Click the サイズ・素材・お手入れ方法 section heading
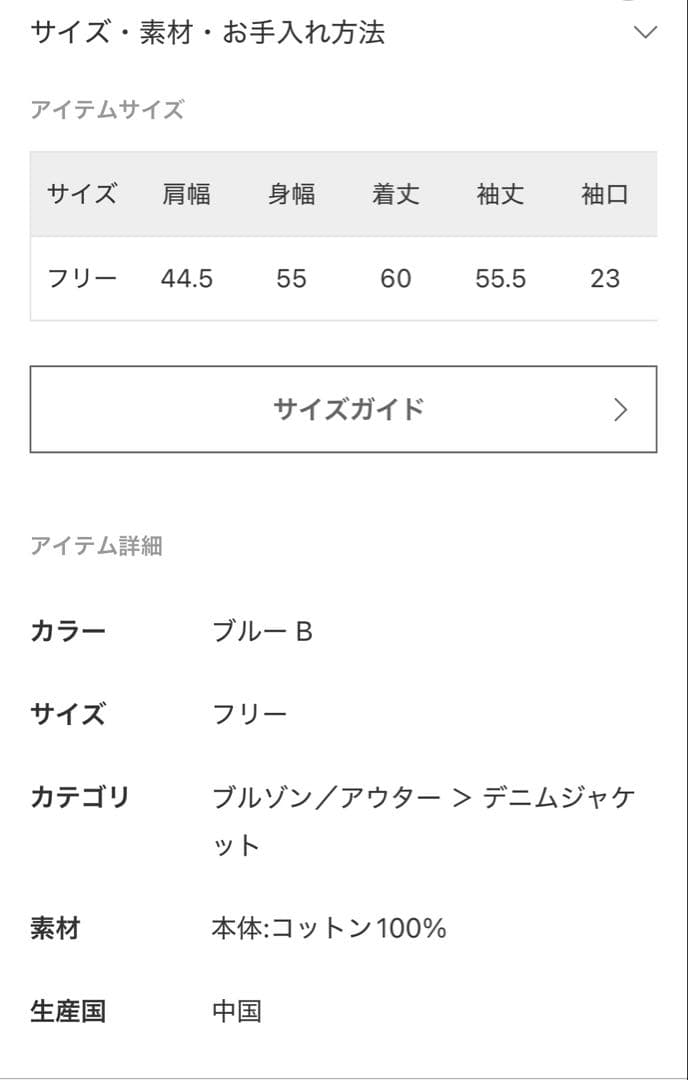Viewport: 688px width, 1080px height. 208,32
